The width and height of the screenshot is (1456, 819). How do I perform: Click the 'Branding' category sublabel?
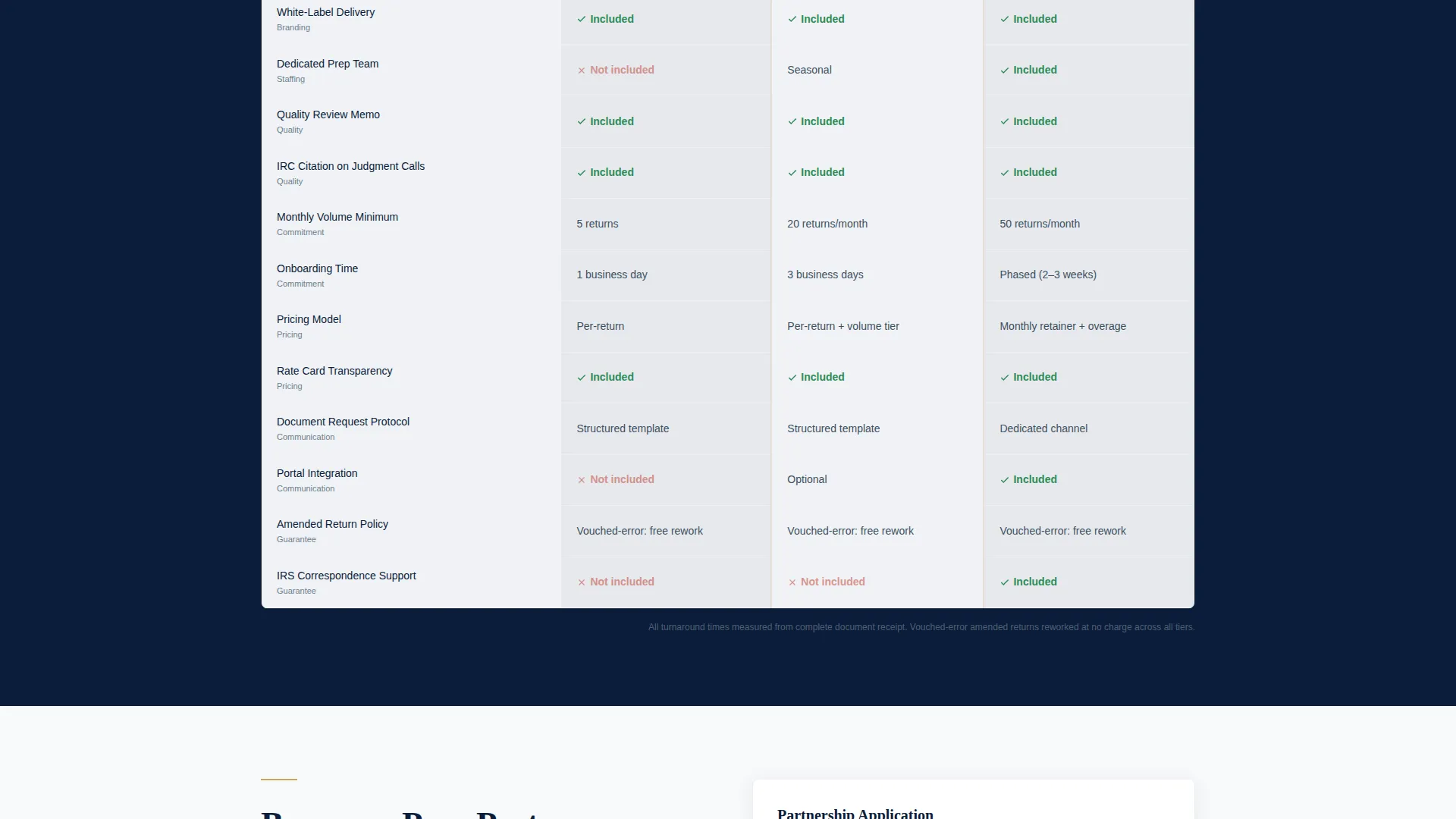[x=293, y=27]
